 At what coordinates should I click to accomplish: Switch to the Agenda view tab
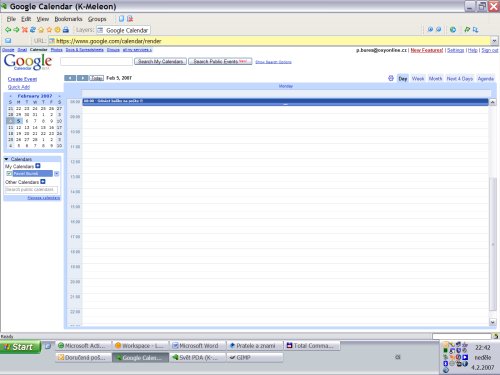(x=485, y=79)
